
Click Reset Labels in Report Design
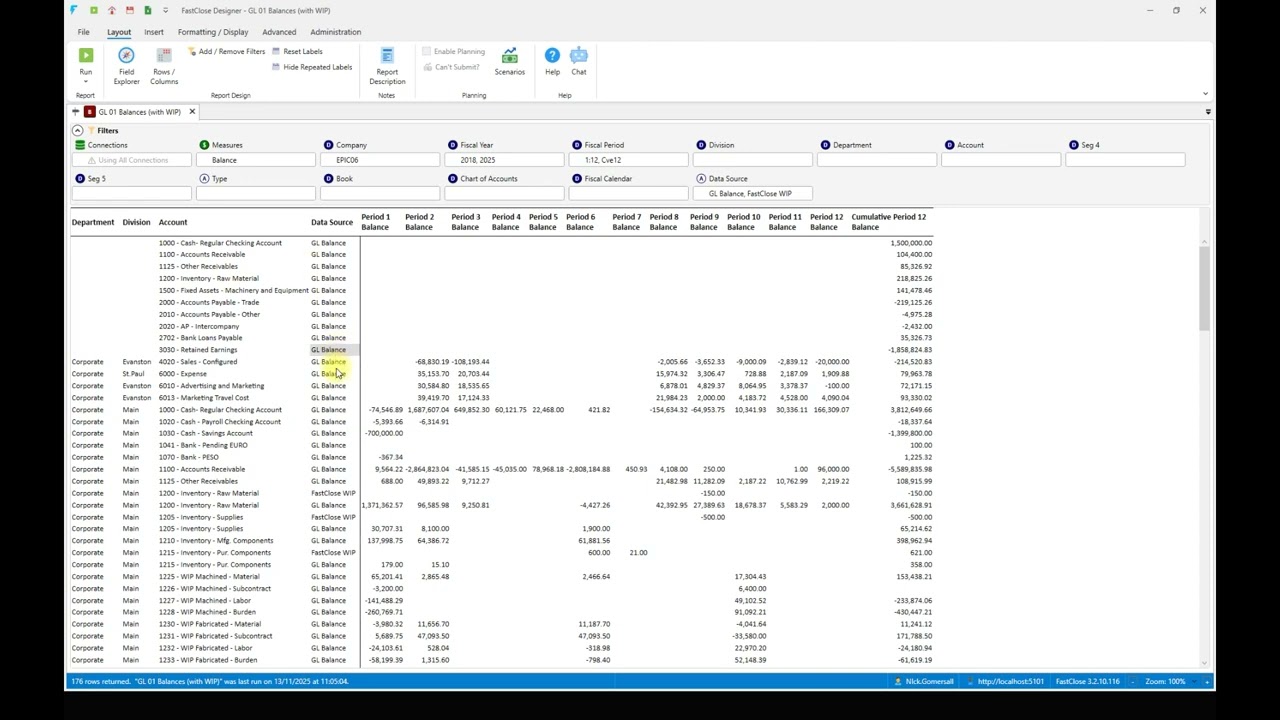click(297, 51)
